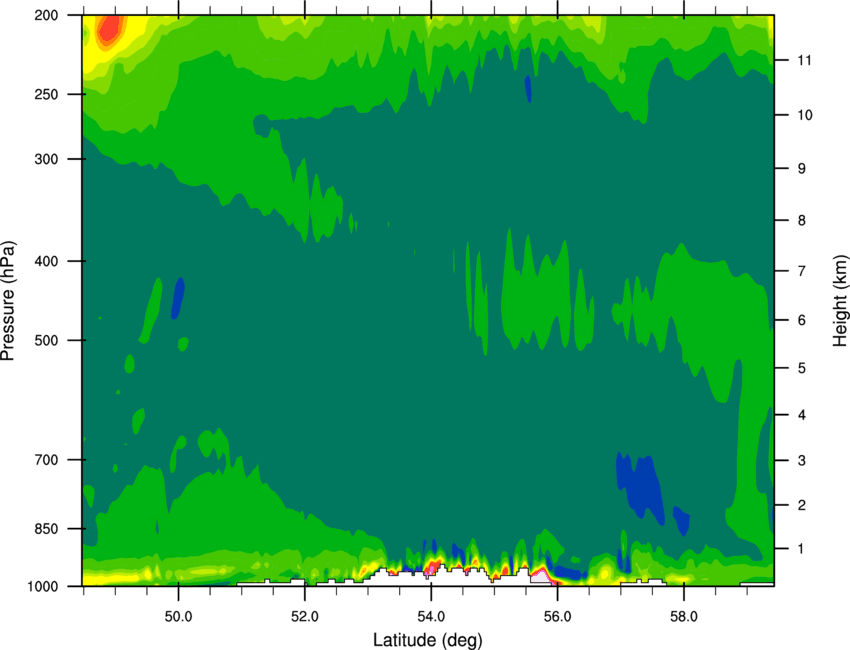Click the red maximum near 200 hPa
This screenshot has width=850, height=650.
click(x=110, y=29)
